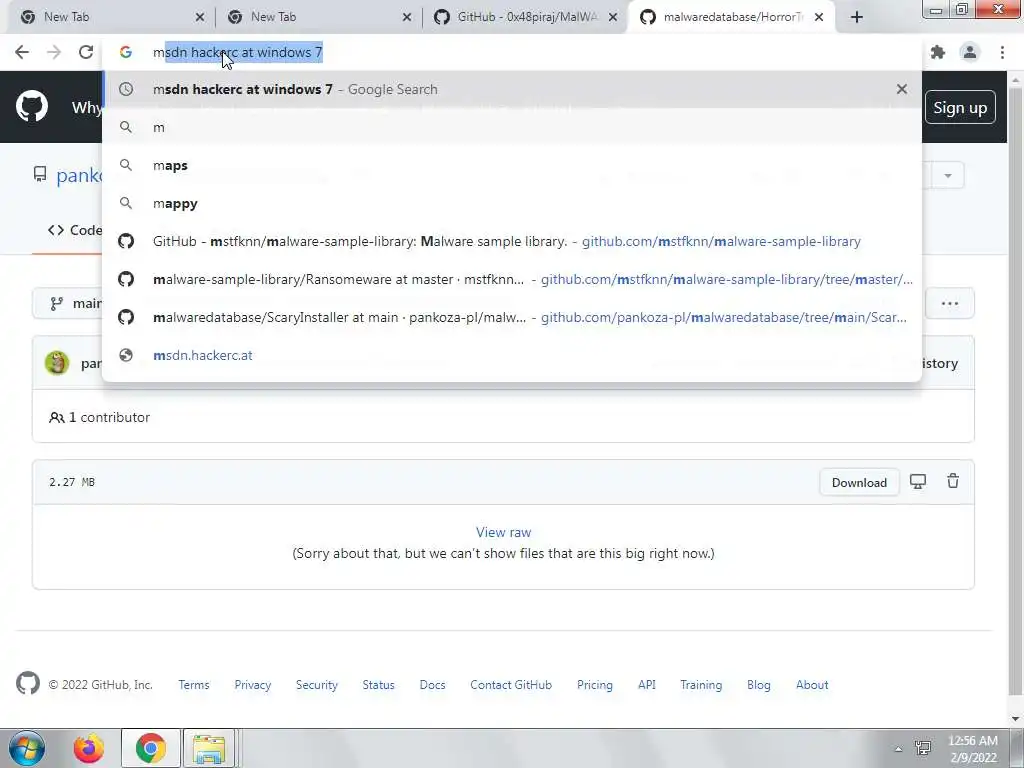Click the network tray icon

point(923,748)
